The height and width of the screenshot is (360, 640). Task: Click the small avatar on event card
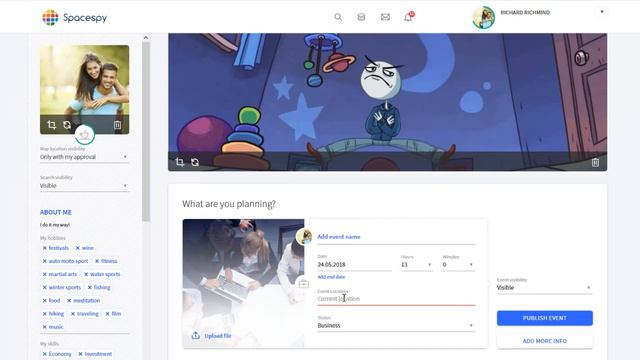(x=304, y=237)
